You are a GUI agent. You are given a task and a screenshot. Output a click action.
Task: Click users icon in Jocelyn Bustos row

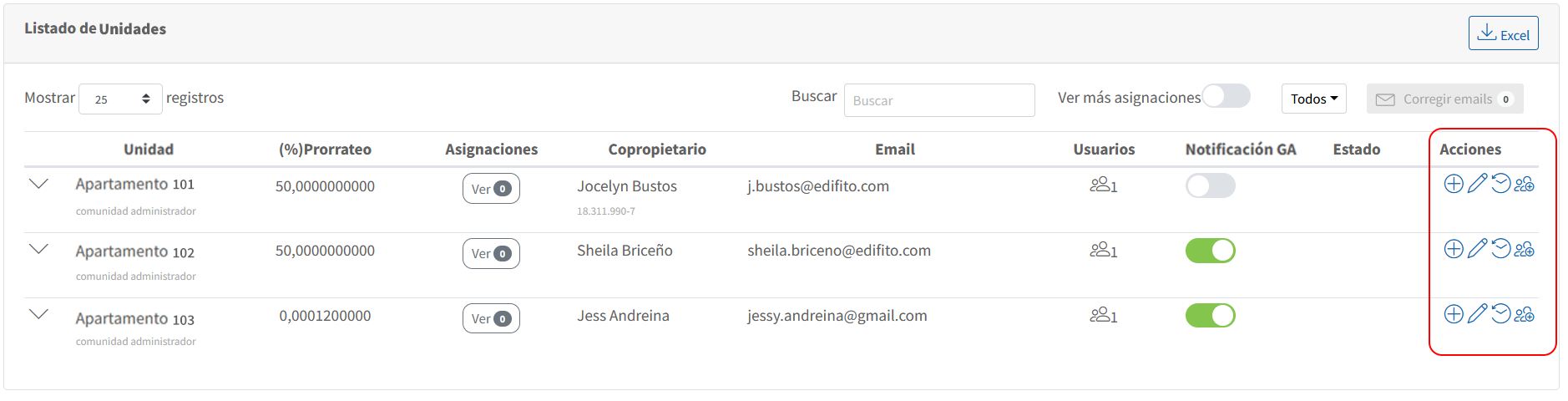tap(1103, 185)
